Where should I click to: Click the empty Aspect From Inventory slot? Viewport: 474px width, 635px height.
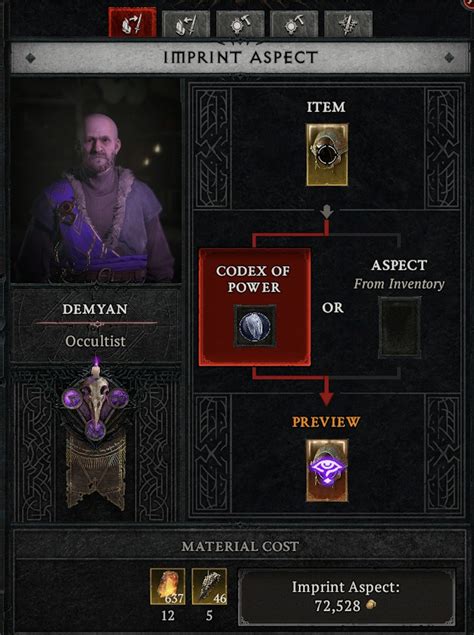pyautogui.click(x=399, y=328)
